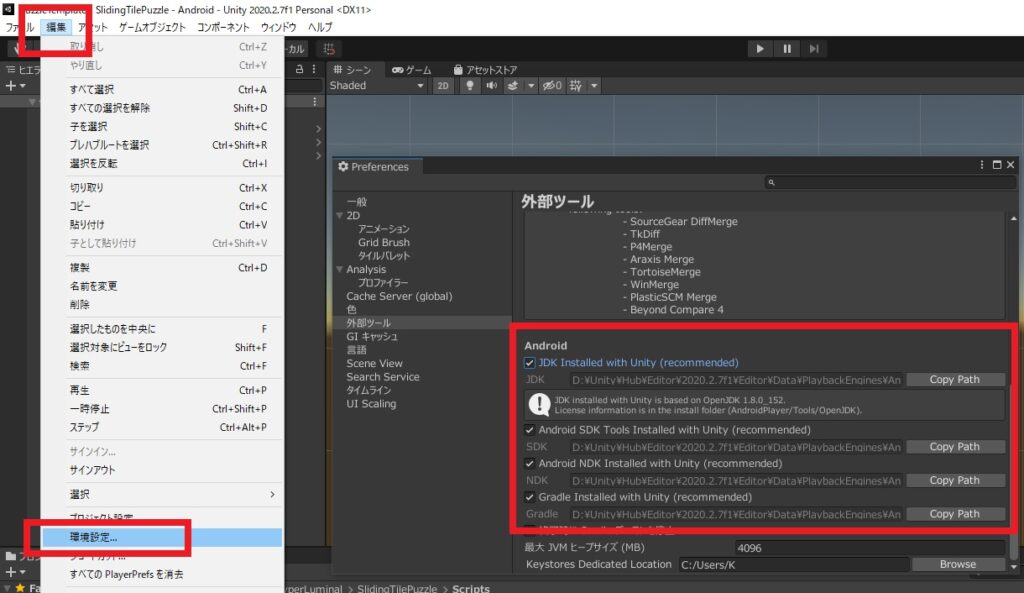Open the Preferences window kebab menu
1024x593 pixels.
click(982, 165)
